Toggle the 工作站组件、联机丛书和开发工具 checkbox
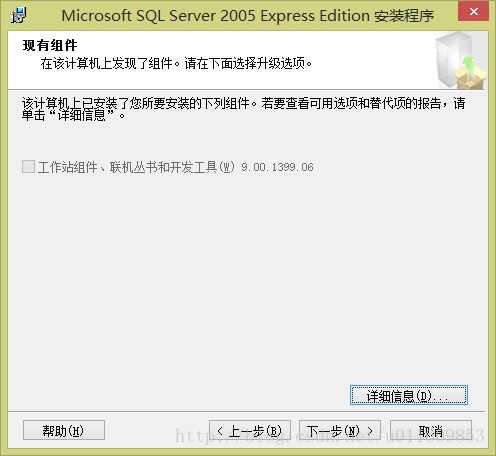Image resolution: width=496 pixels, height=456 pixels. coord(28,166)
